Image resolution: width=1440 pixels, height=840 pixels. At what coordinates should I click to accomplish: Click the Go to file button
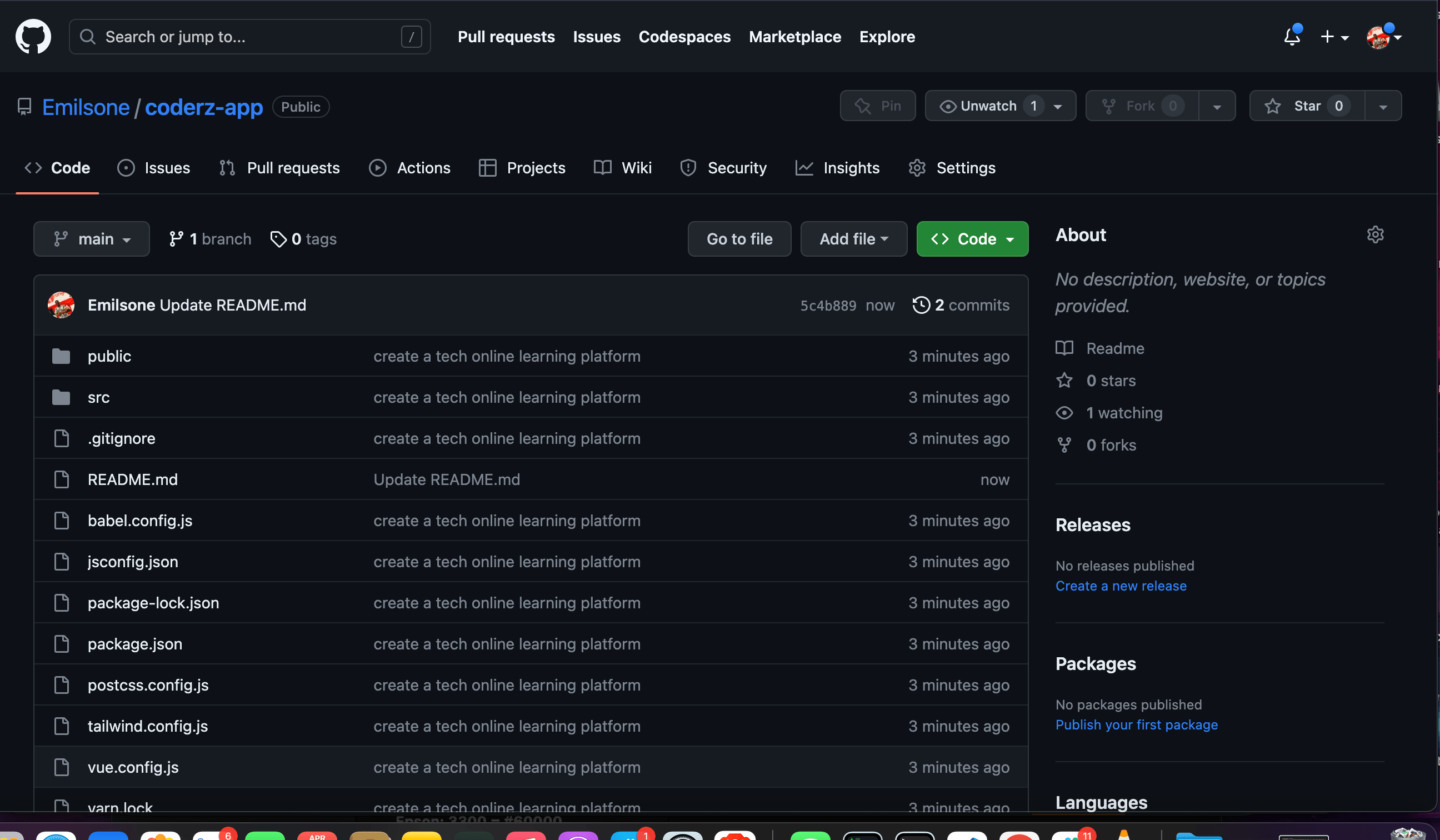click(x=739, y=239)
